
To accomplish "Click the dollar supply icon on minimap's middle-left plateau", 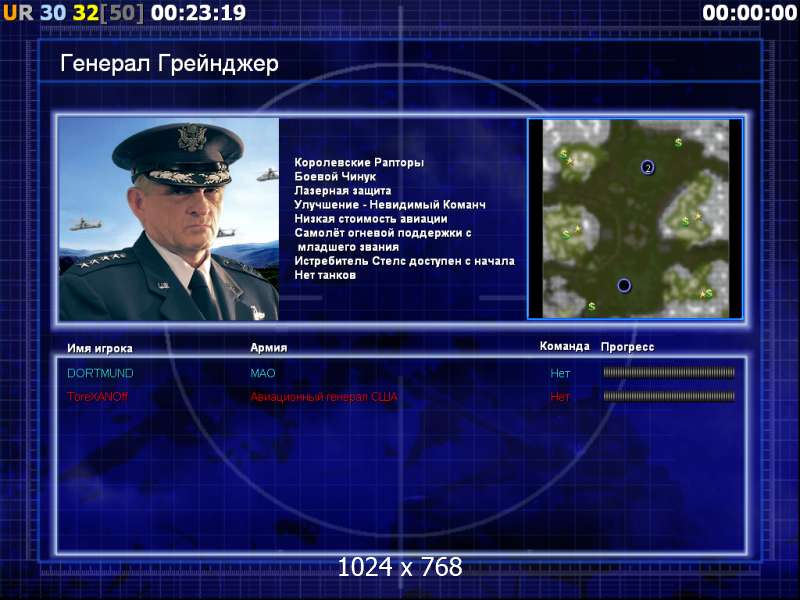I will pyautogui.click(x=566, y=235).
